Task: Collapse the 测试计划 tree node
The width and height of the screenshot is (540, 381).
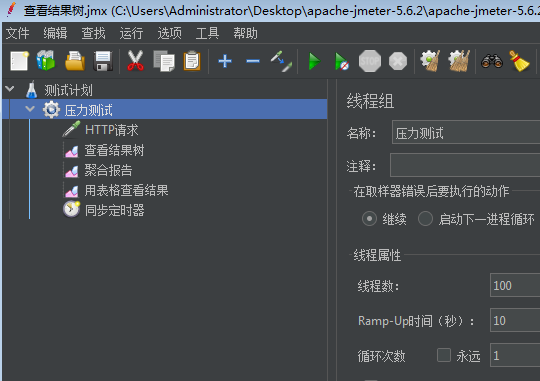Action: coord(10,89)
